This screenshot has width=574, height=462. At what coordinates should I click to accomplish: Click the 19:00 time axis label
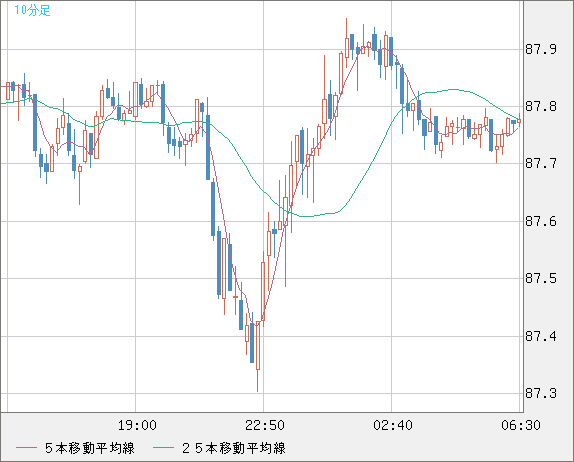pyautogui.click(x=137, y=425)
